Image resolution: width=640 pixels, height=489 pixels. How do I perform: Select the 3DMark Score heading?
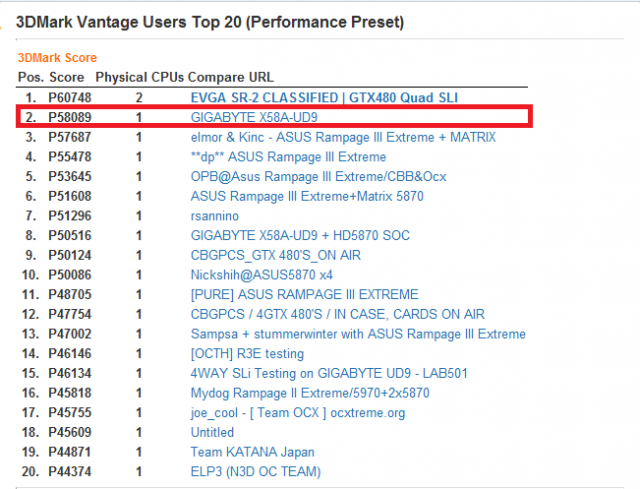click(57, 58)
